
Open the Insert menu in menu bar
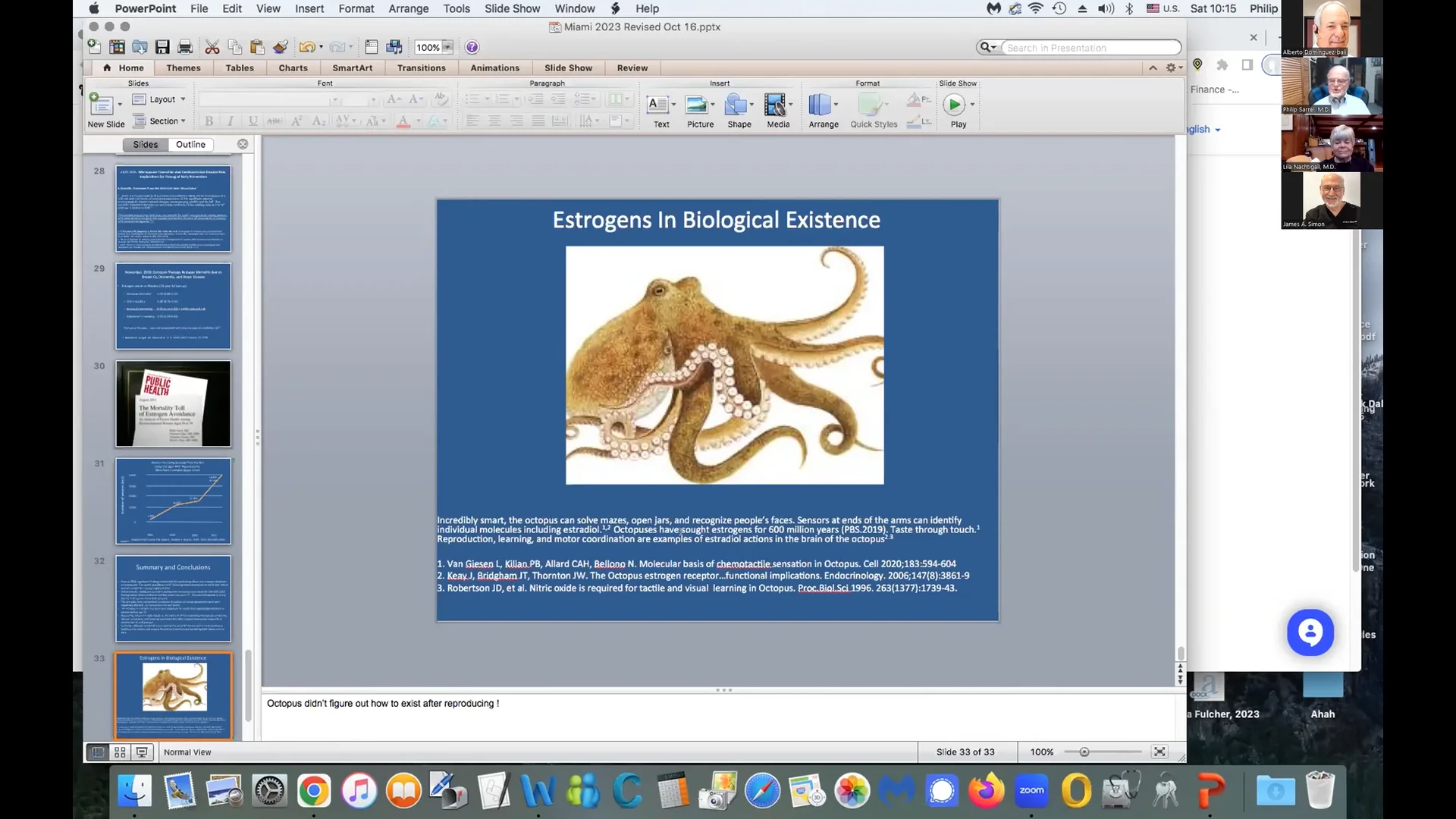pyautogui.click(x=309, y=8)
